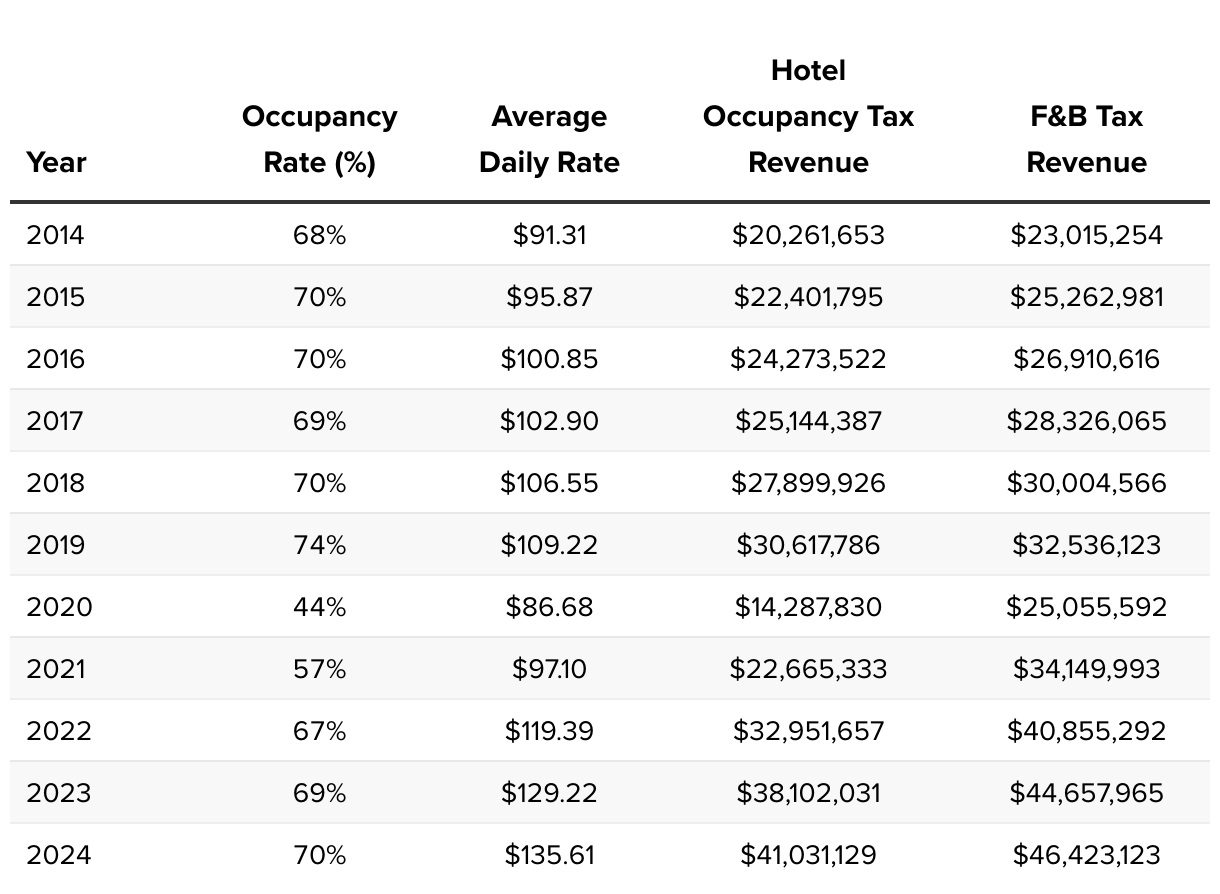The width and height of the screenshot is (1220, 894).
Task: Click the $119.39 average daily rate
Action: [x=549, y=731]
